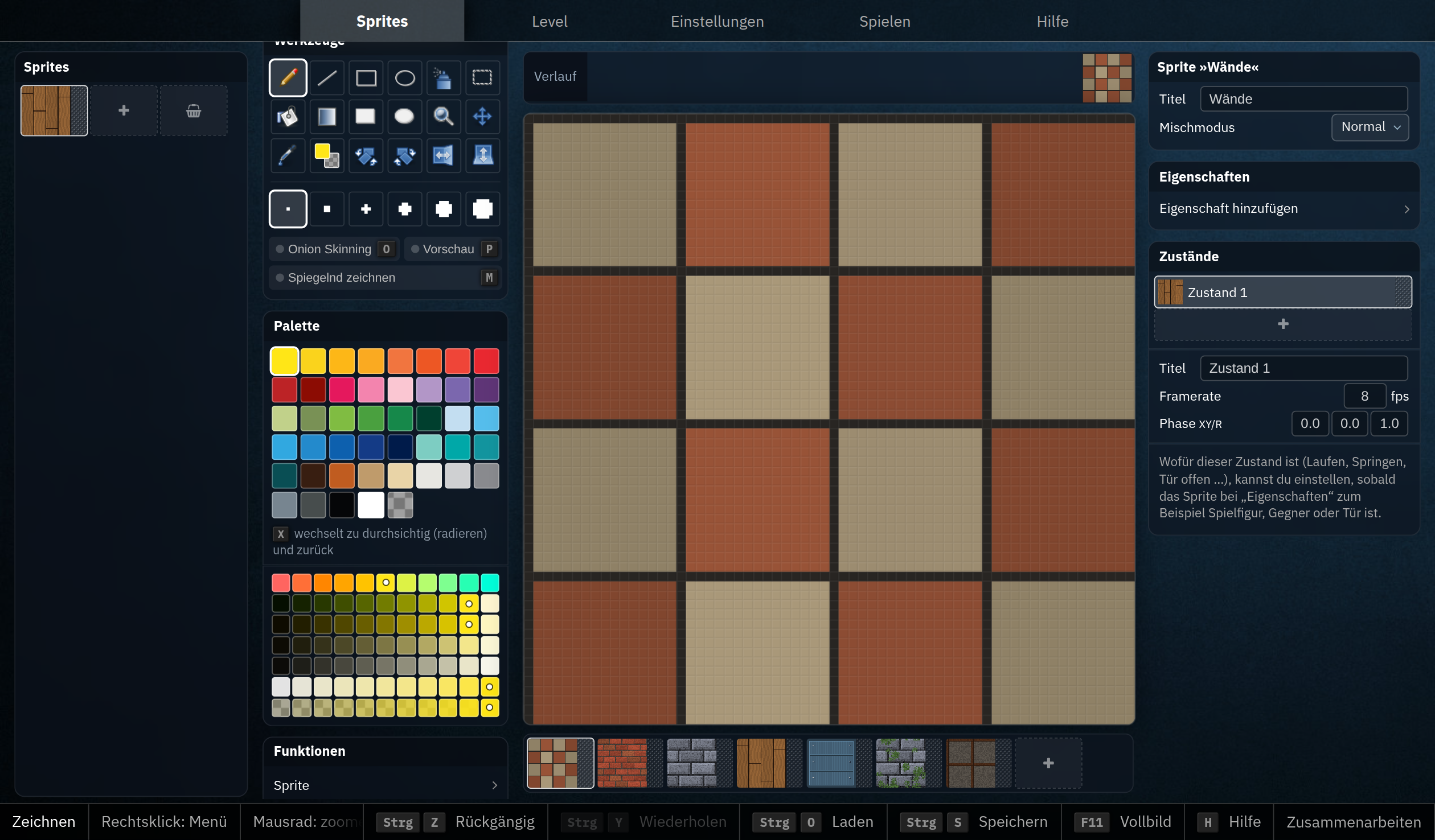
Task: Click Zusammenarbeiten in the bottom bar
Action: click(x=1354, y=822)
